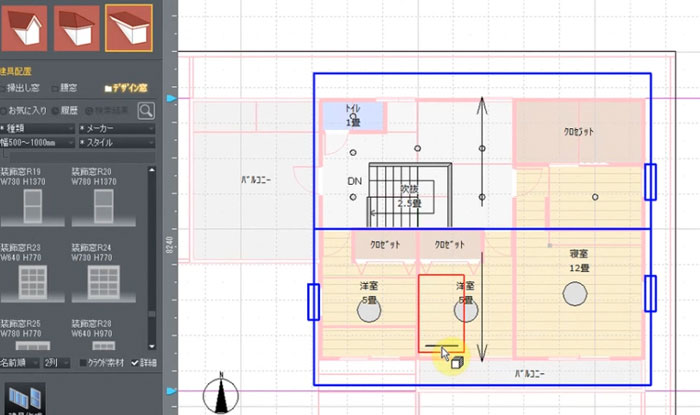Open the 種類 dropdown

[38, 128]
